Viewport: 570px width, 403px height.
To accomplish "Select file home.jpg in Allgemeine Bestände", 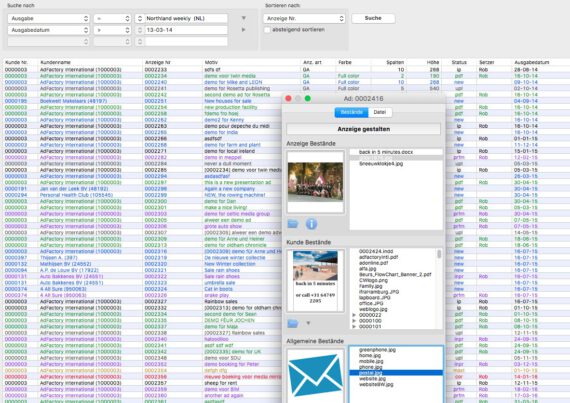I will point(370,356).
